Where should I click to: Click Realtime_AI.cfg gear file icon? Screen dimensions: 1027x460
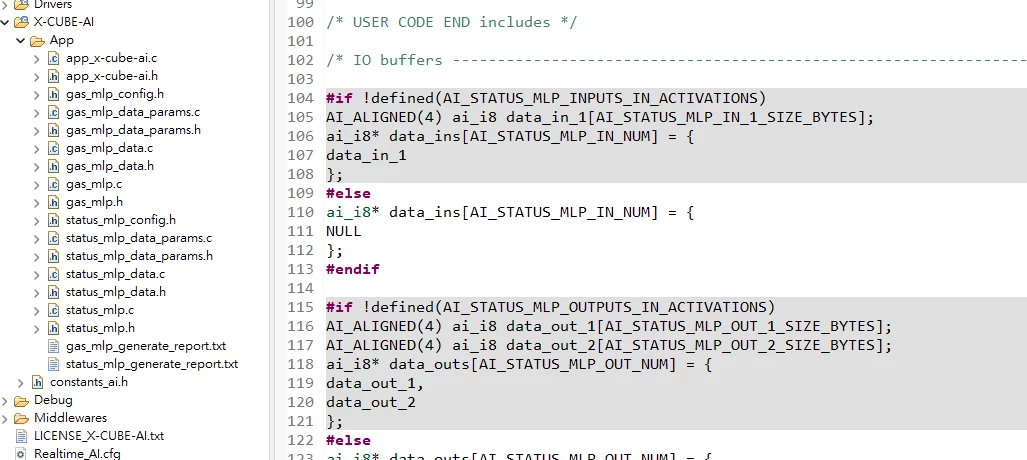click(x=22, y=453)
